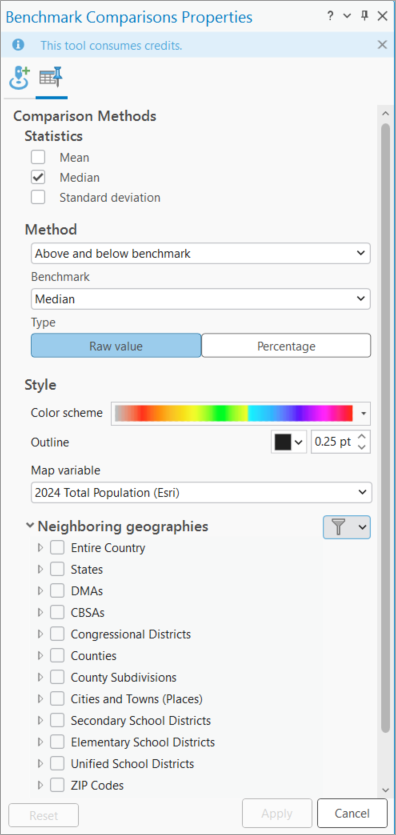Expand the Counties tree node

tap(40, 656)
